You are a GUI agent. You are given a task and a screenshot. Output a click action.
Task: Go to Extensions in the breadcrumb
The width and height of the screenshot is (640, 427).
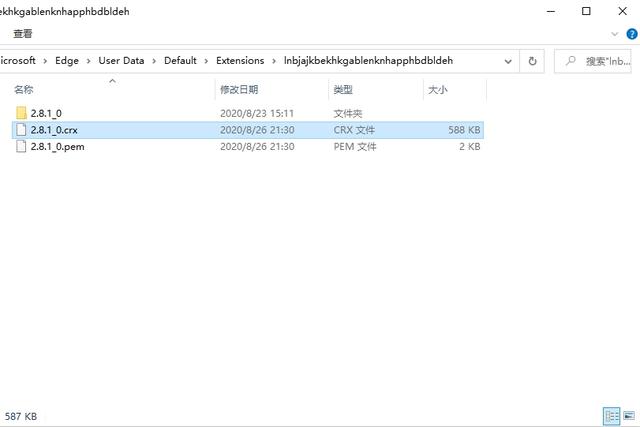[240, 60]
